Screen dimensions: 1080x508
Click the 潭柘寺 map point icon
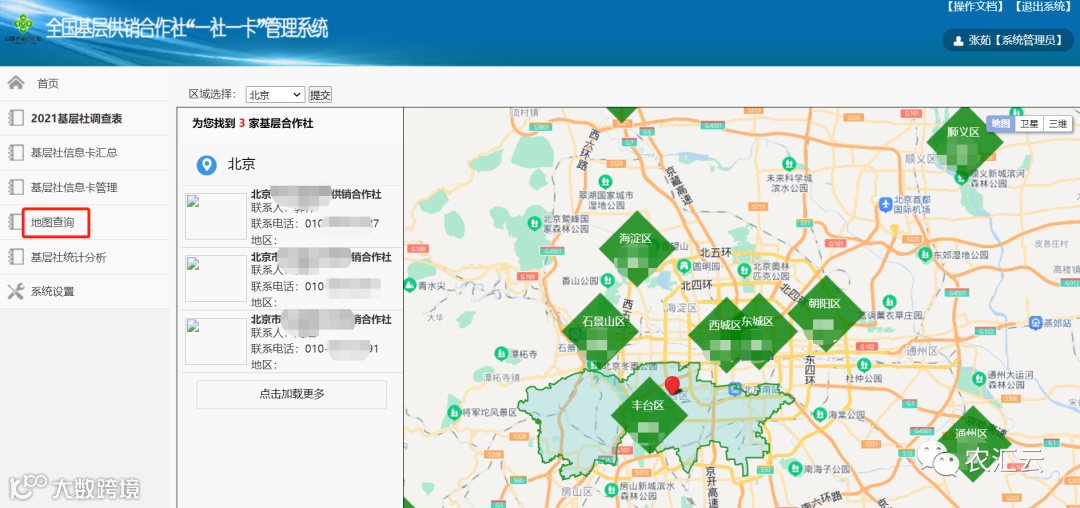point(502,353)
